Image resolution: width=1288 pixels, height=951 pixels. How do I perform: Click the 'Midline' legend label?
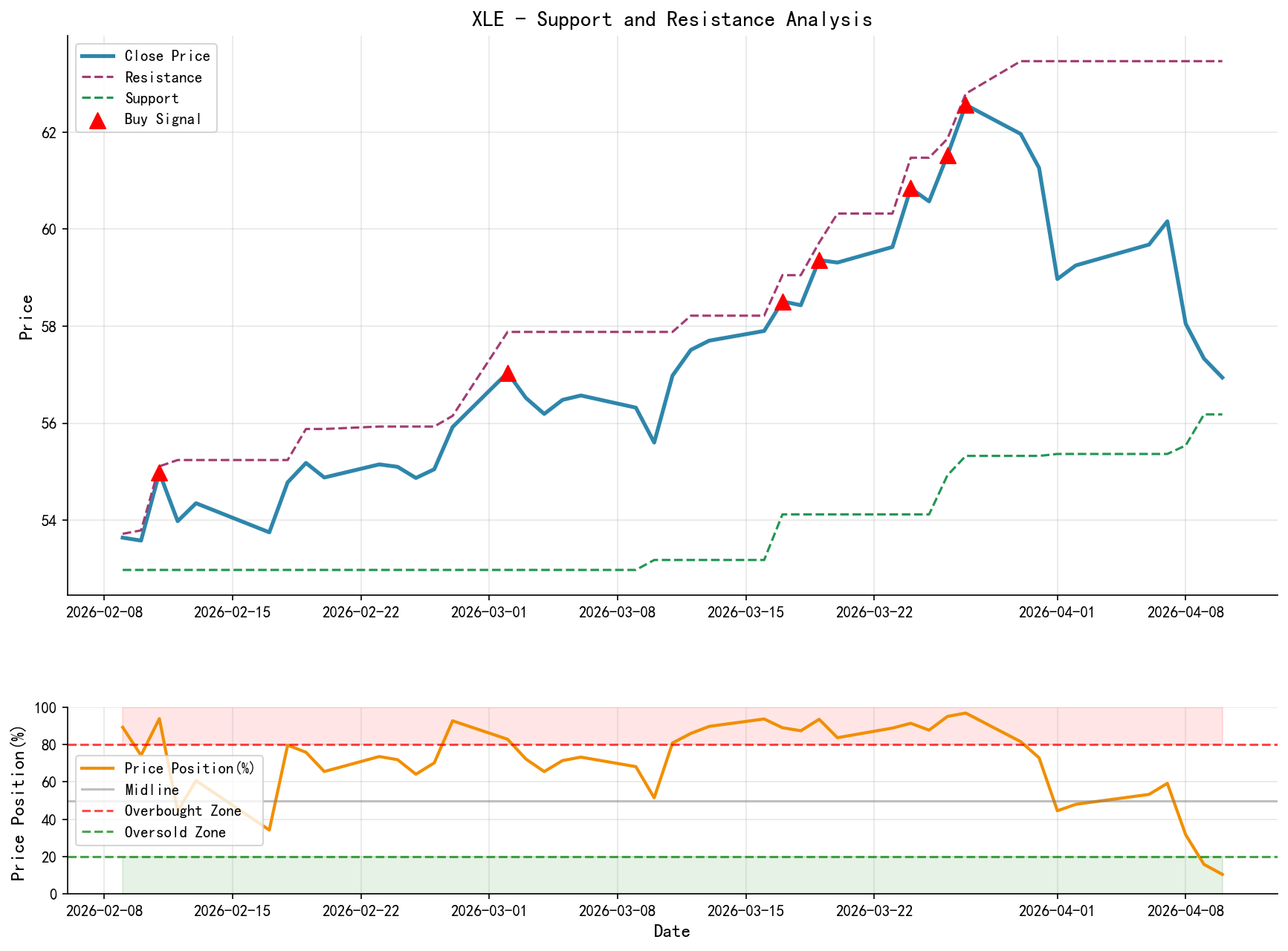tap(152, 790)
